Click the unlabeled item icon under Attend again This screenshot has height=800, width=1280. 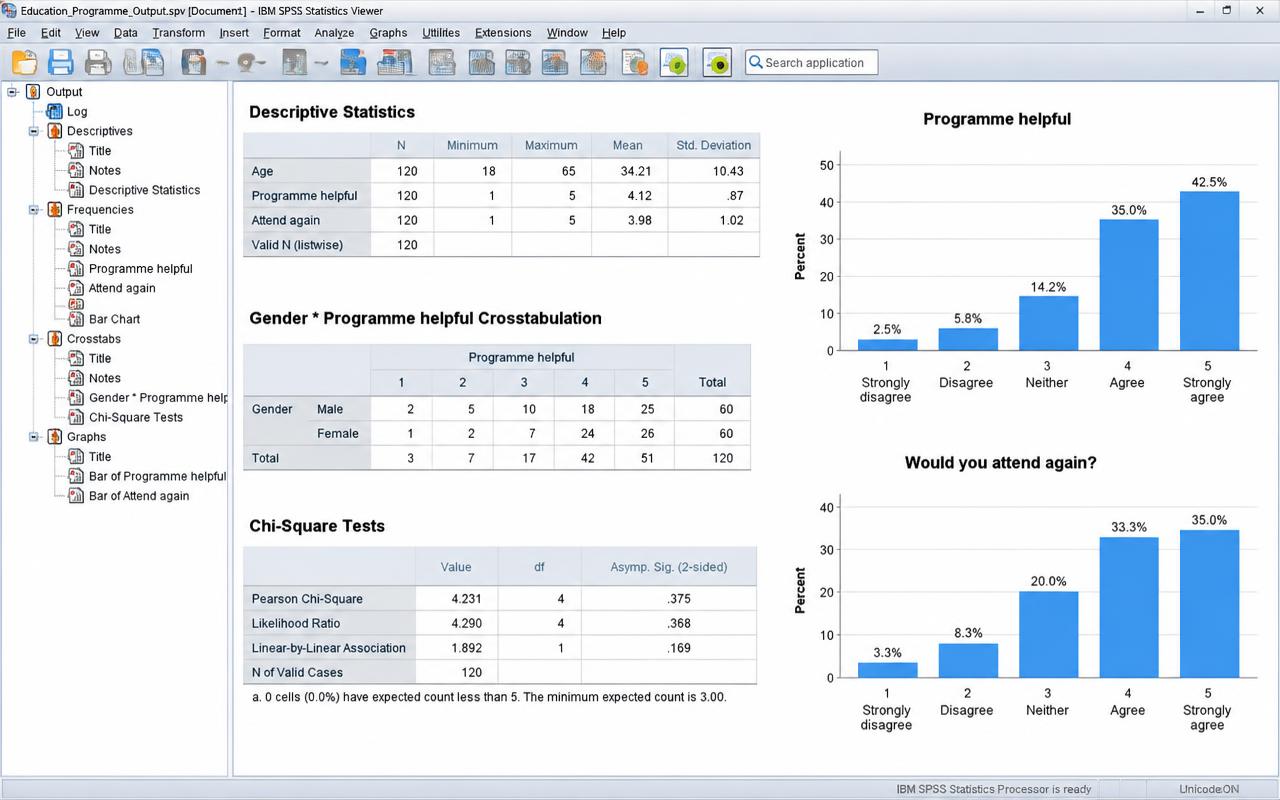pyautogui.click(x=76, y=303)
